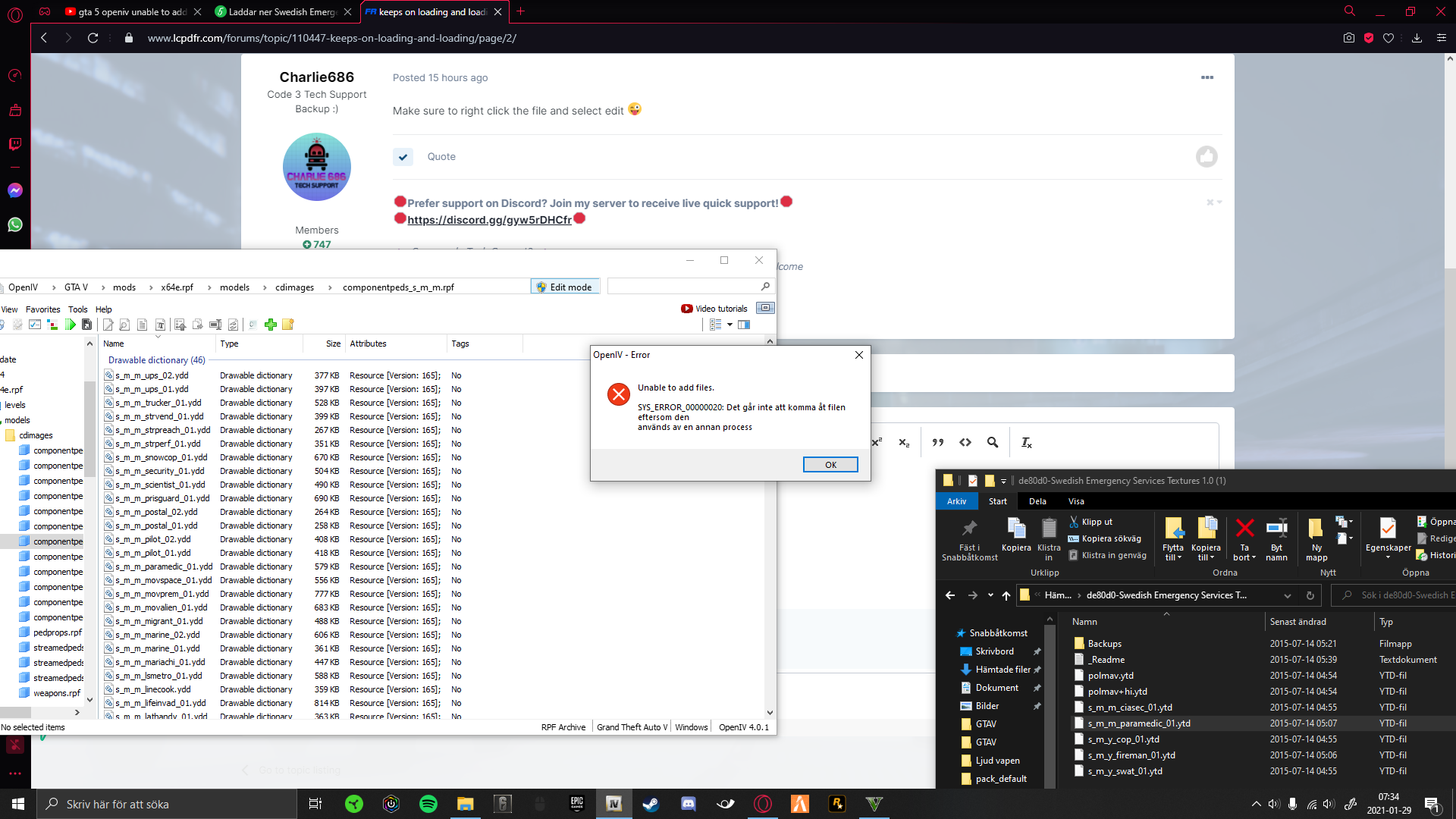This screenshot has height=819, width=1456.
Task: Toggle Edit mode in OpenIV
Action: (x=564, y=287)
